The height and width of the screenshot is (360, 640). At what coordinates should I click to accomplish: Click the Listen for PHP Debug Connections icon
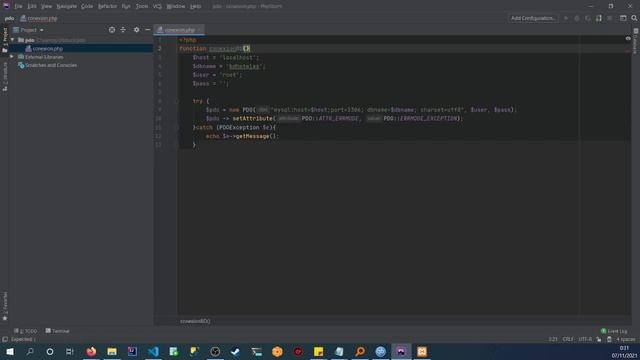pyautogui.click(x=599, y=18)
